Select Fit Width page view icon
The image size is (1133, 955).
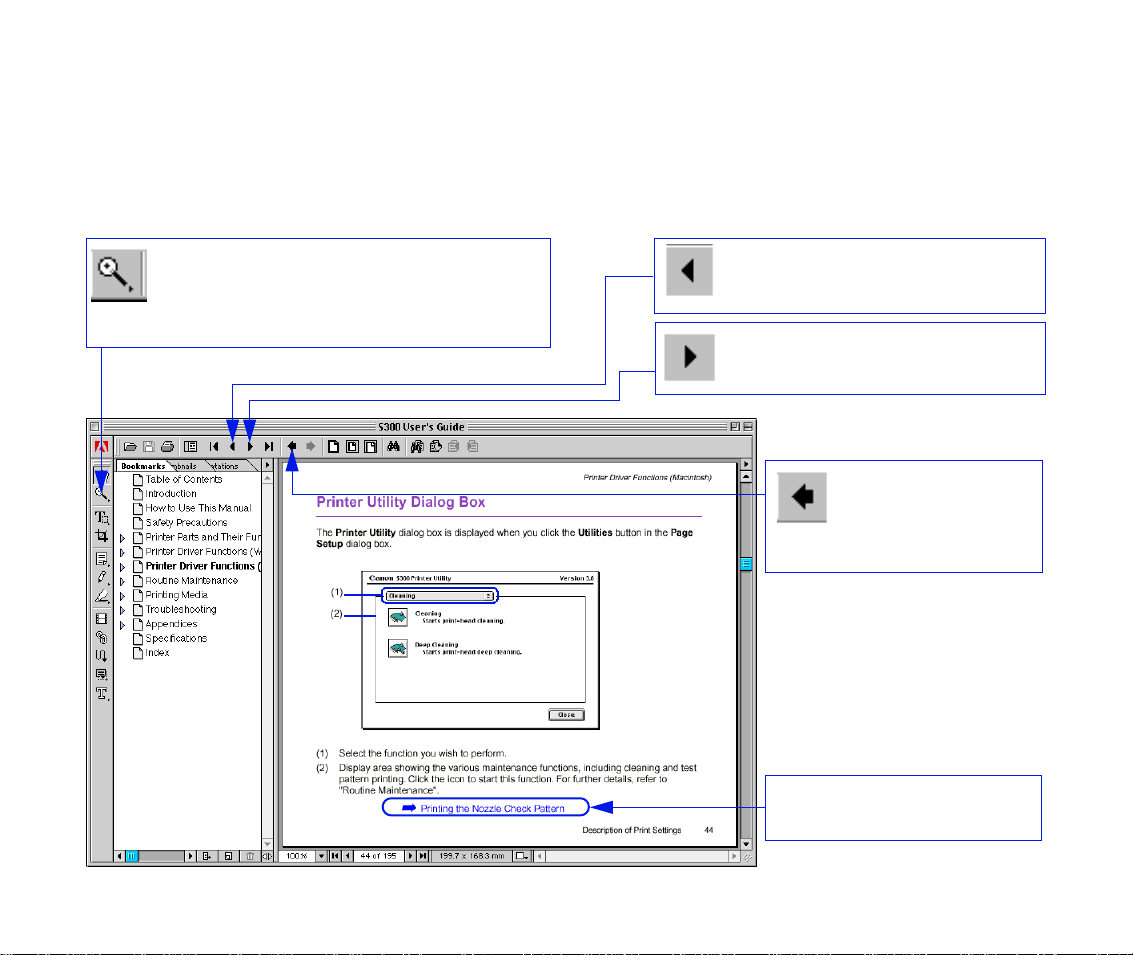371,446
